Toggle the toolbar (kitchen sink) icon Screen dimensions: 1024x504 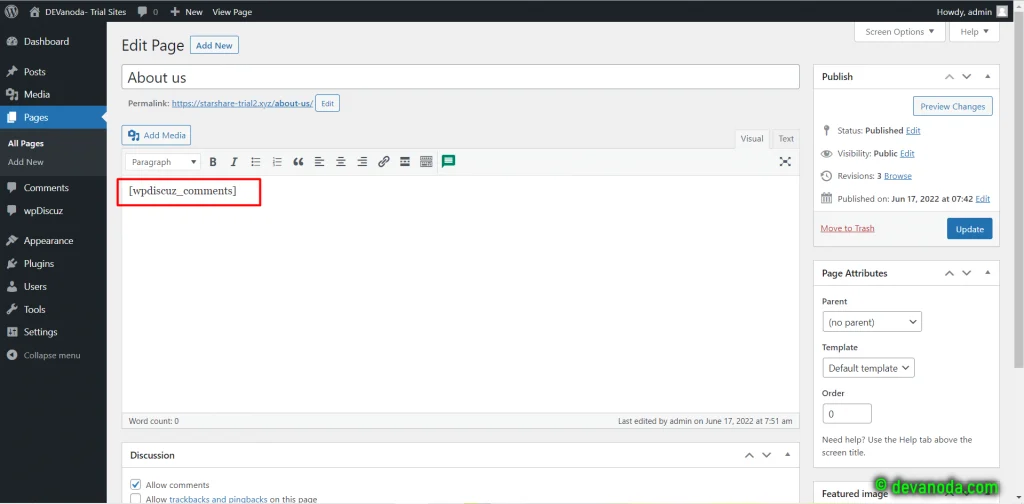[x=426, y=162]
